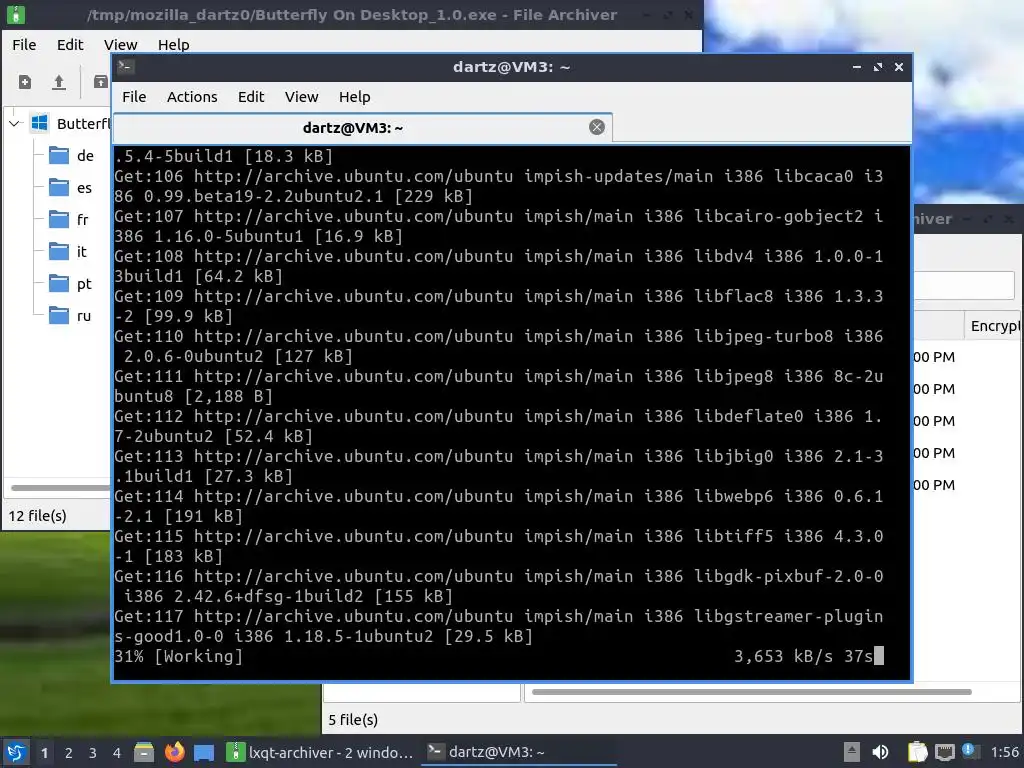The height and width of the screenshot is (768, 1024).
Task: Click '12 file(s)' status text in File Archiver
Action: (x=37, y=516)
